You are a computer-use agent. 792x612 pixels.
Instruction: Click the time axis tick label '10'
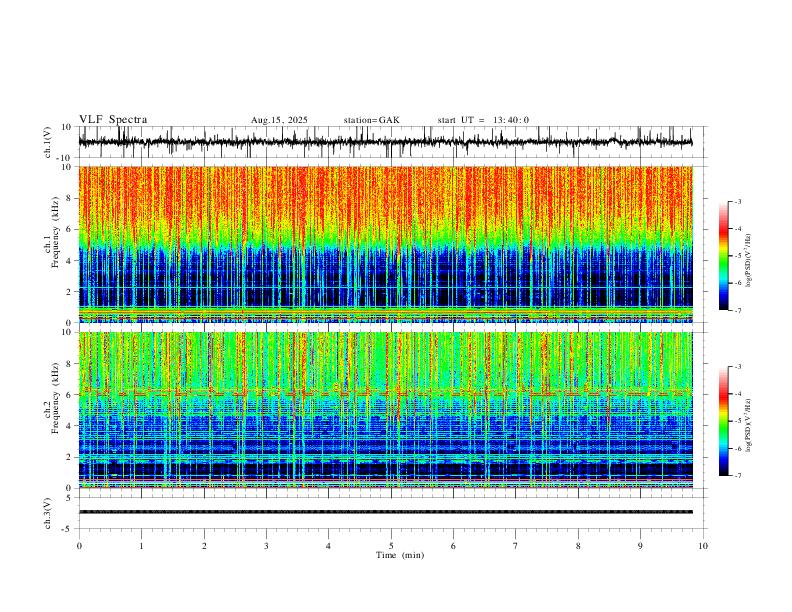703,546
